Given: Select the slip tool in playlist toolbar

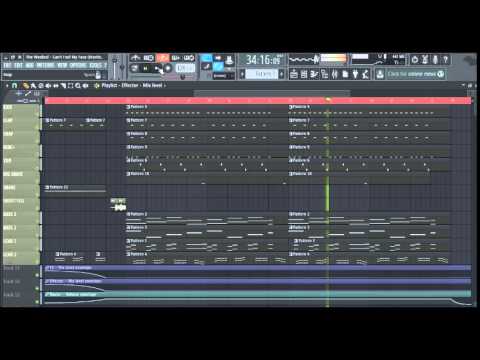Looking at the screenshot, I should point(55,85).
